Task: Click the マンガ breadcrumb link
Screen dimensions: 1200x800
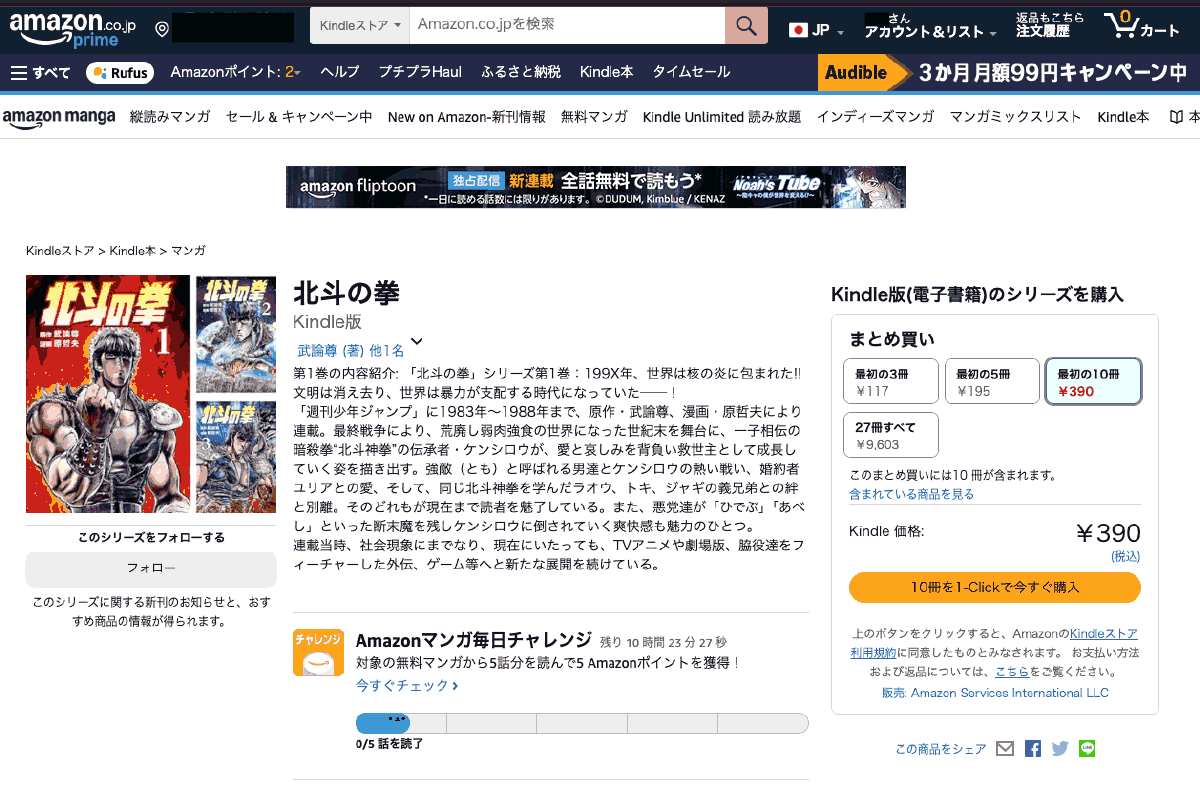Action: 188,250
